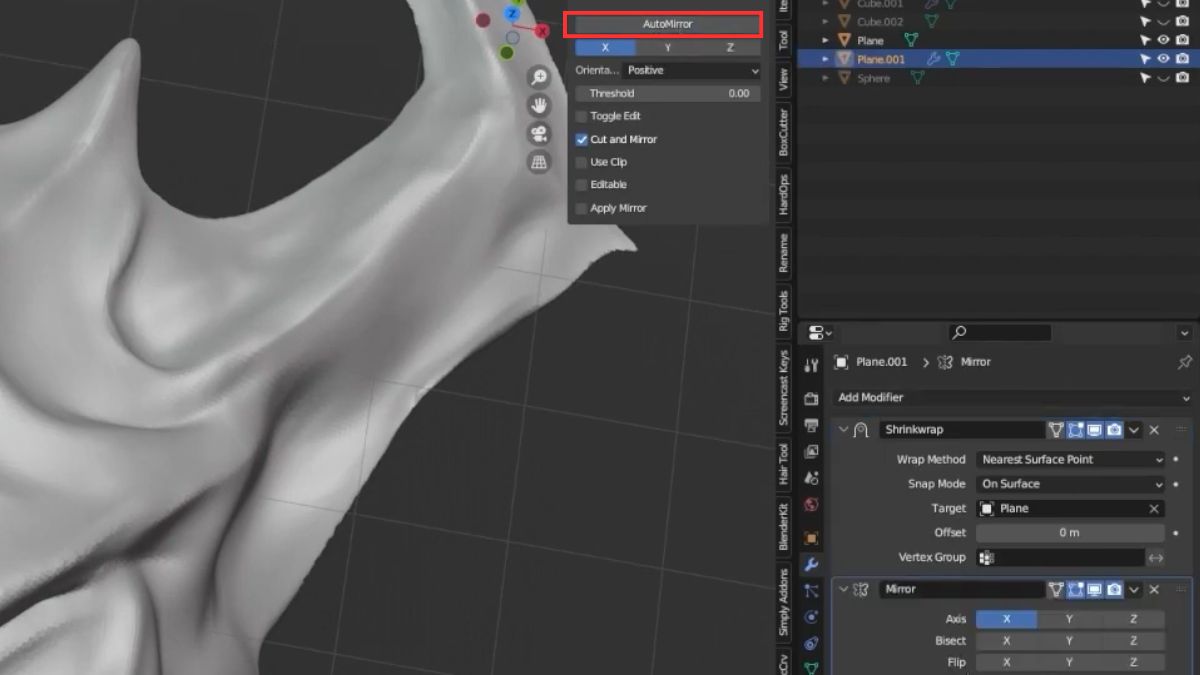
Task: Enable Mirror Axis Z button
Action: [1133, 620]
